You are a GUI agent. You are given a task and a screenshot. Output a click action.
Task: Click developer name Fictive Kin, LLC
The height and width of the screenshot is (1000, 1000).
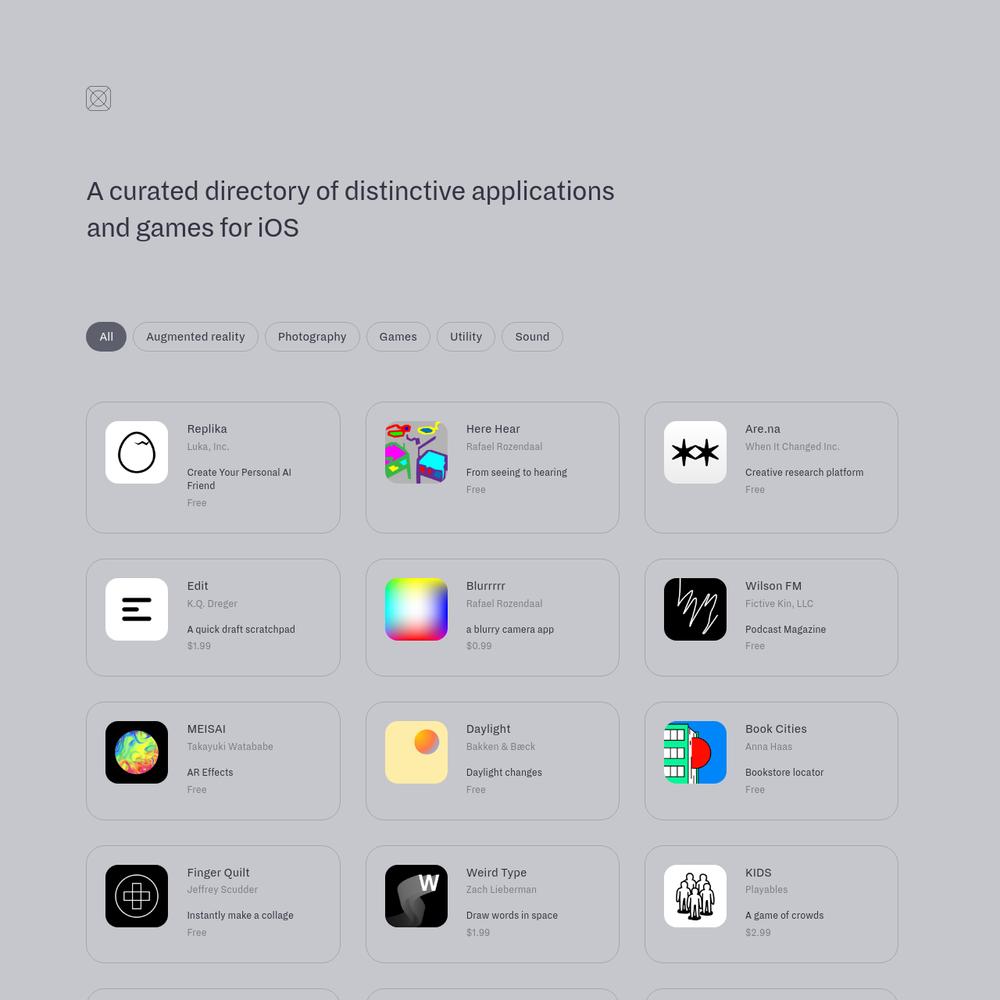pos(779,603)
